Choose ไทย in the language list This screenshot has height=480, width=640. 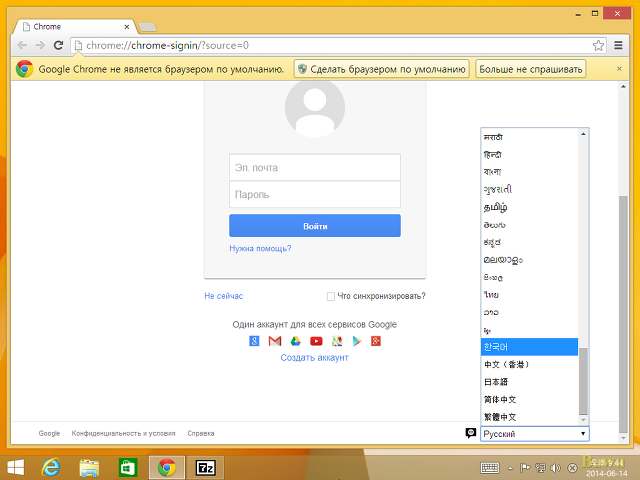(529, 295)
